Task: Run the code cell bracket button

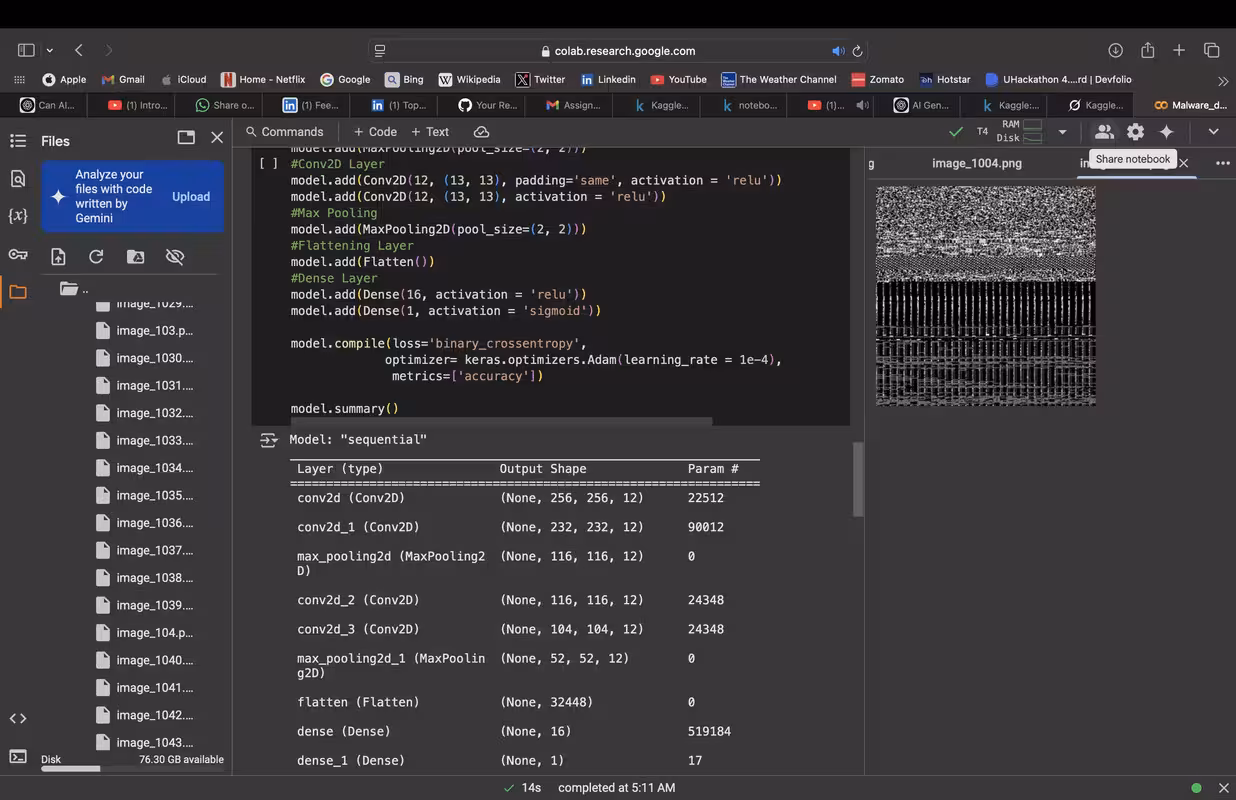Action: click(x=268, y=163)
